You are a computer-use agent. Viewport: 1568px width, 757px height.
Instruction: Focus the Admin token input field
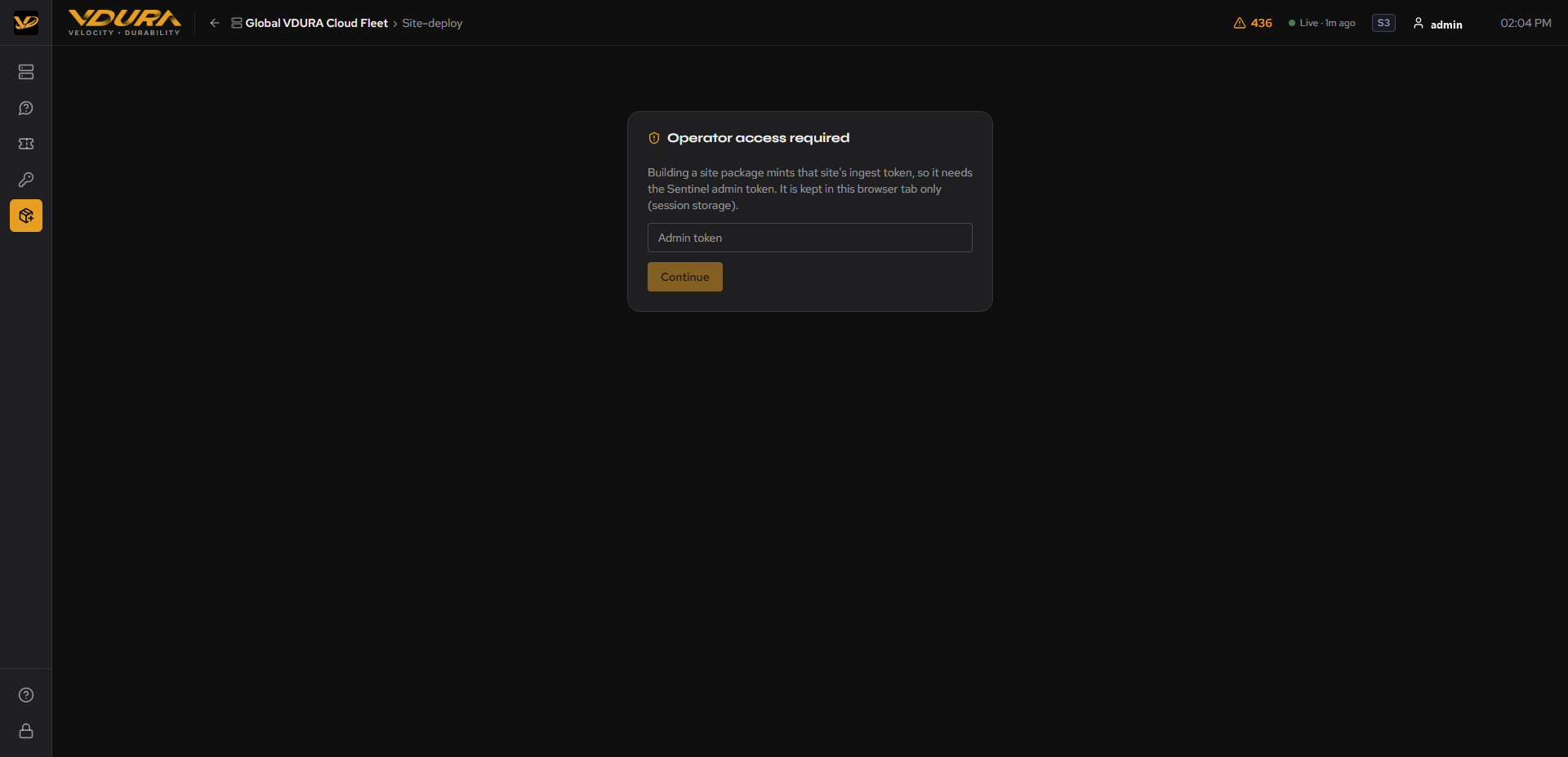coord(810,238)
